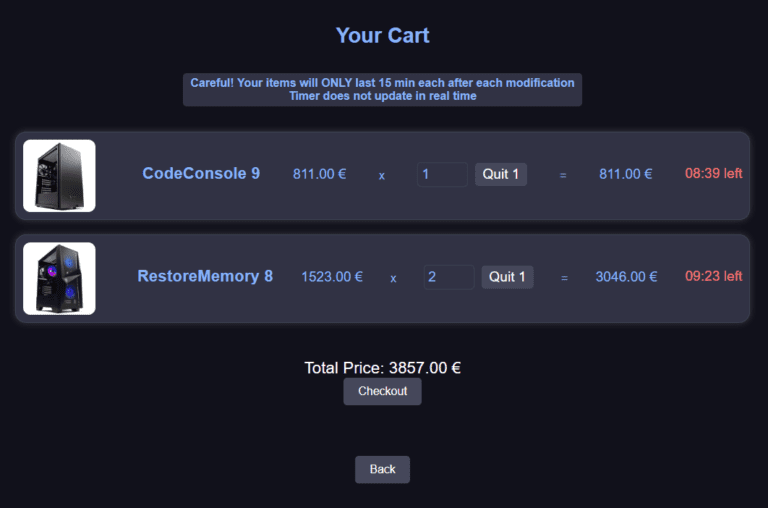
Task: Click the Your Cart heading
Action: click(382, 36)
